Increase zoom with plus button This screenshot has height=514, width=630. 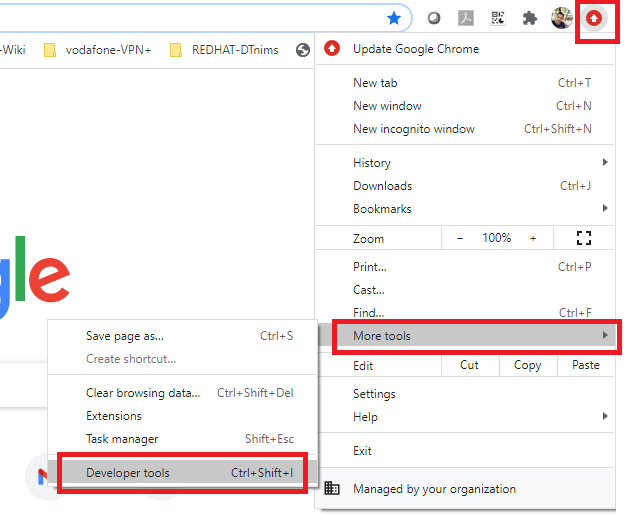[x=533, y=238]
